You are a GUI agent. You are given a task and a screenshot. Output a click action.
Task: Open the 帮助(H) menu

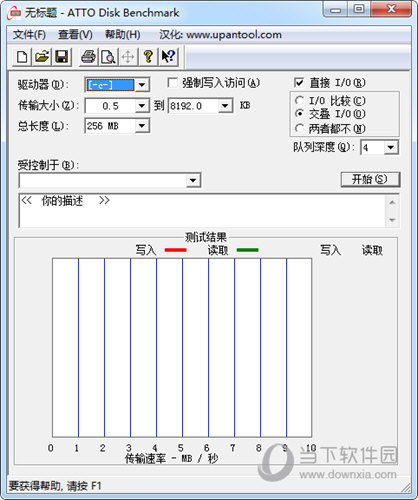123,35
